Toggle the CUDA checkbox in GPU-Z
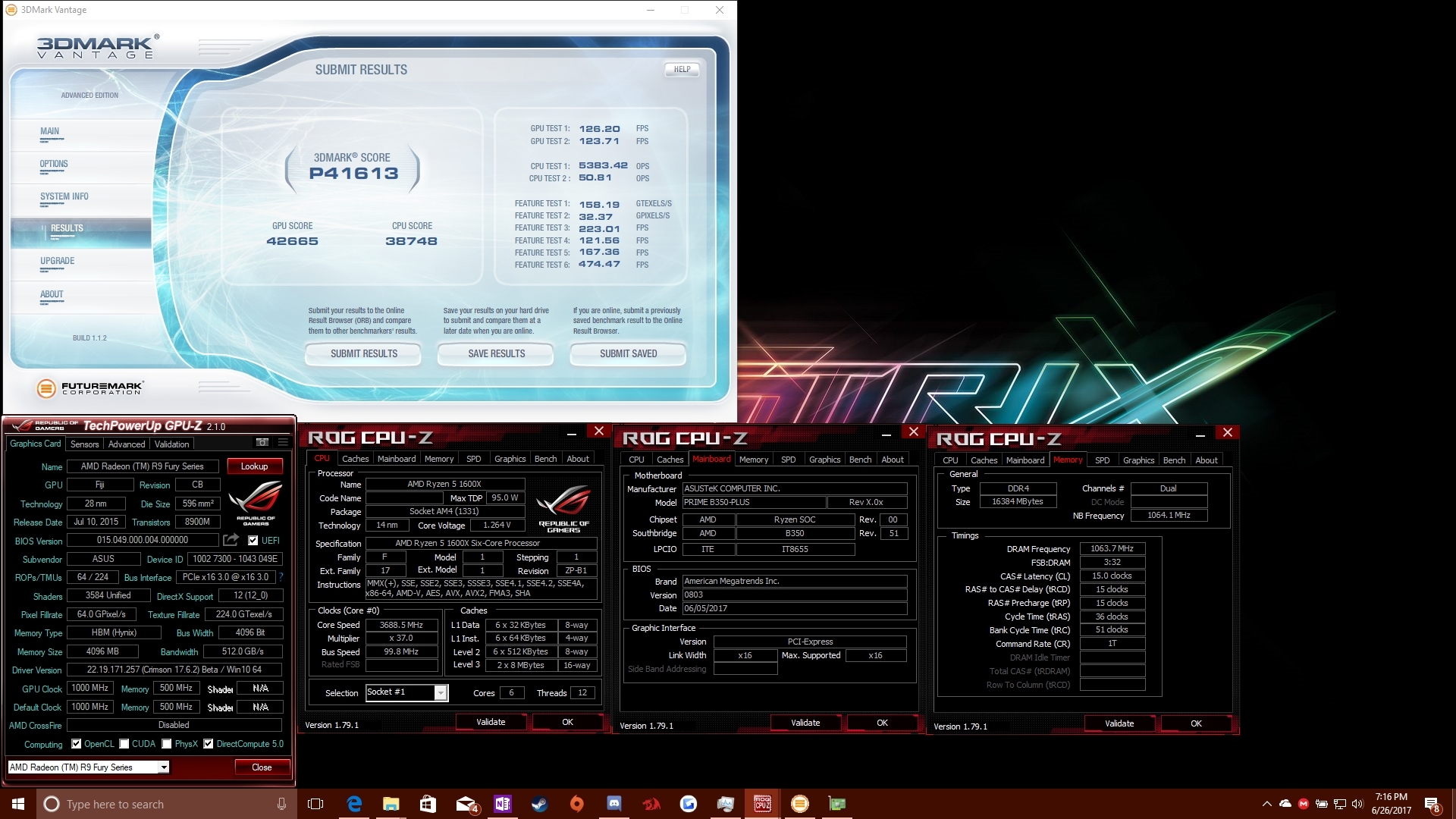The height and width of the screenshot is (819, 1456). 124,744
